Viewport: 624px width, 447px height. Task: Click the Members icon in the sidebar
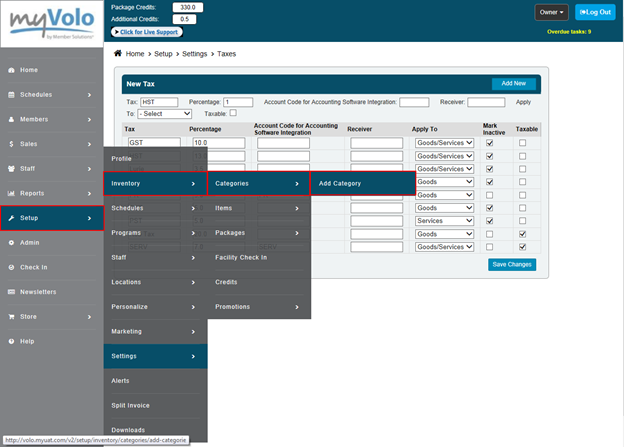click(x=11, y=119)
